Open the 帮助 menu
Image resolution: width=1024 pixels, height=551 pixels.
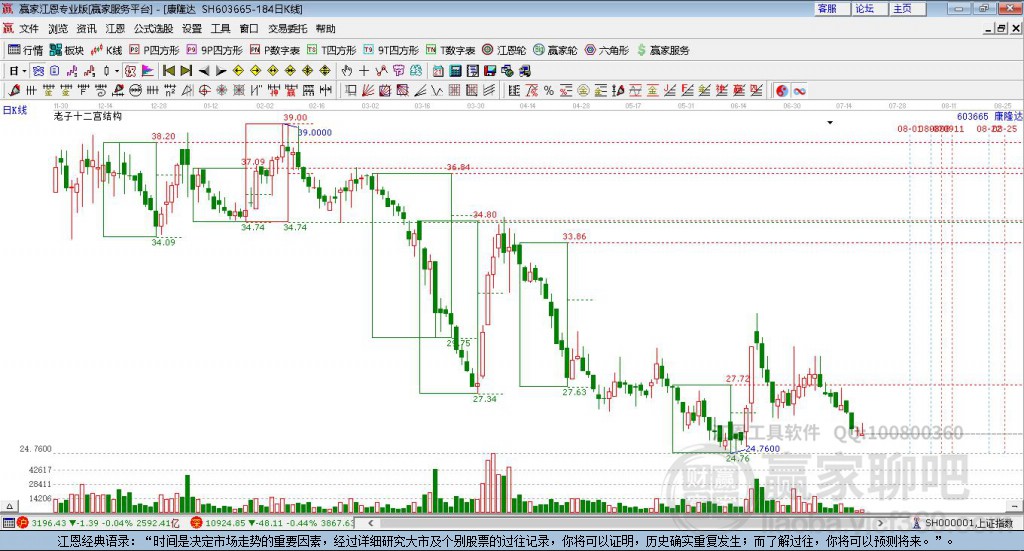[325, 29]
